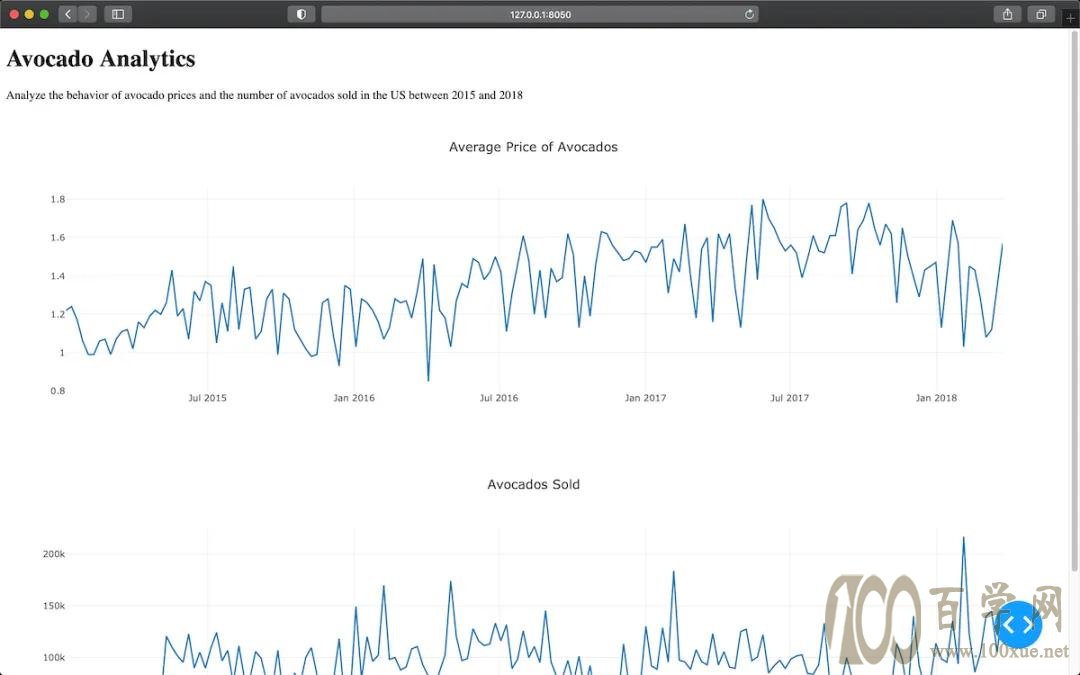Reload the page with refresh icon

coord(749,14)
